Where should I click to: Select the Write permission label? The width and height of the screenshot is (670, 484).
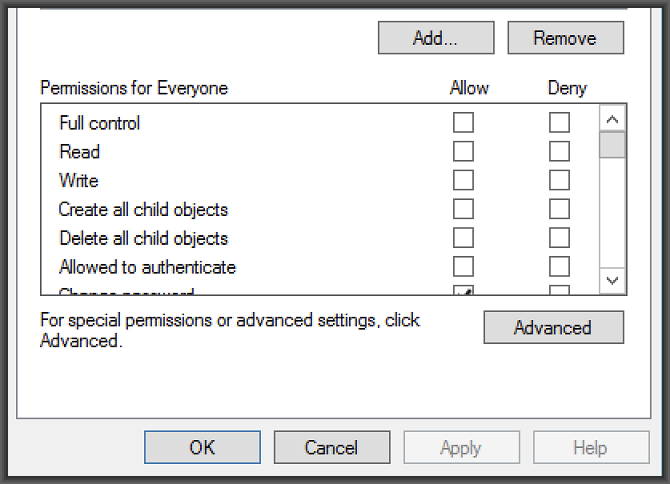tap(79, 180)
